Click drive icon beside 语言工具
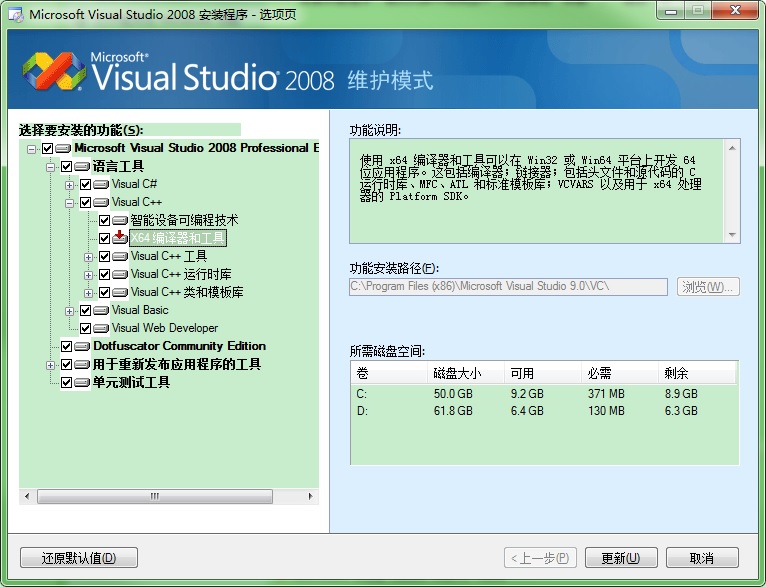The height and width of the screenshot is (587, 766). 82,167
